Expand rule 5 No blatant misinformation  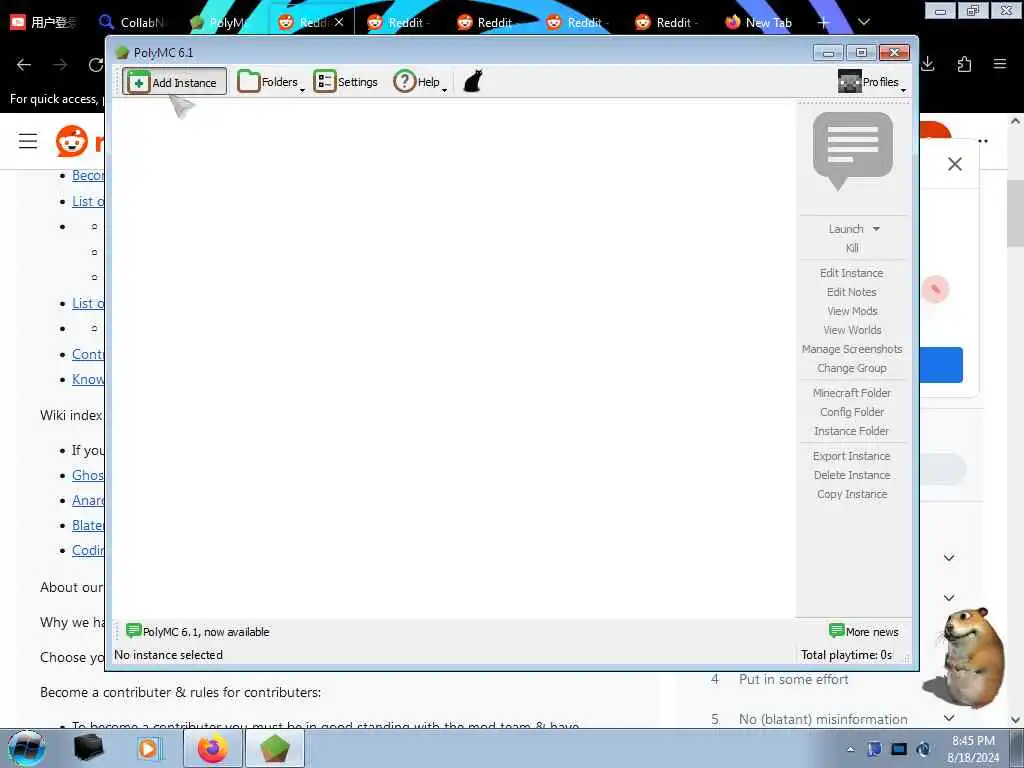(949, 718)
